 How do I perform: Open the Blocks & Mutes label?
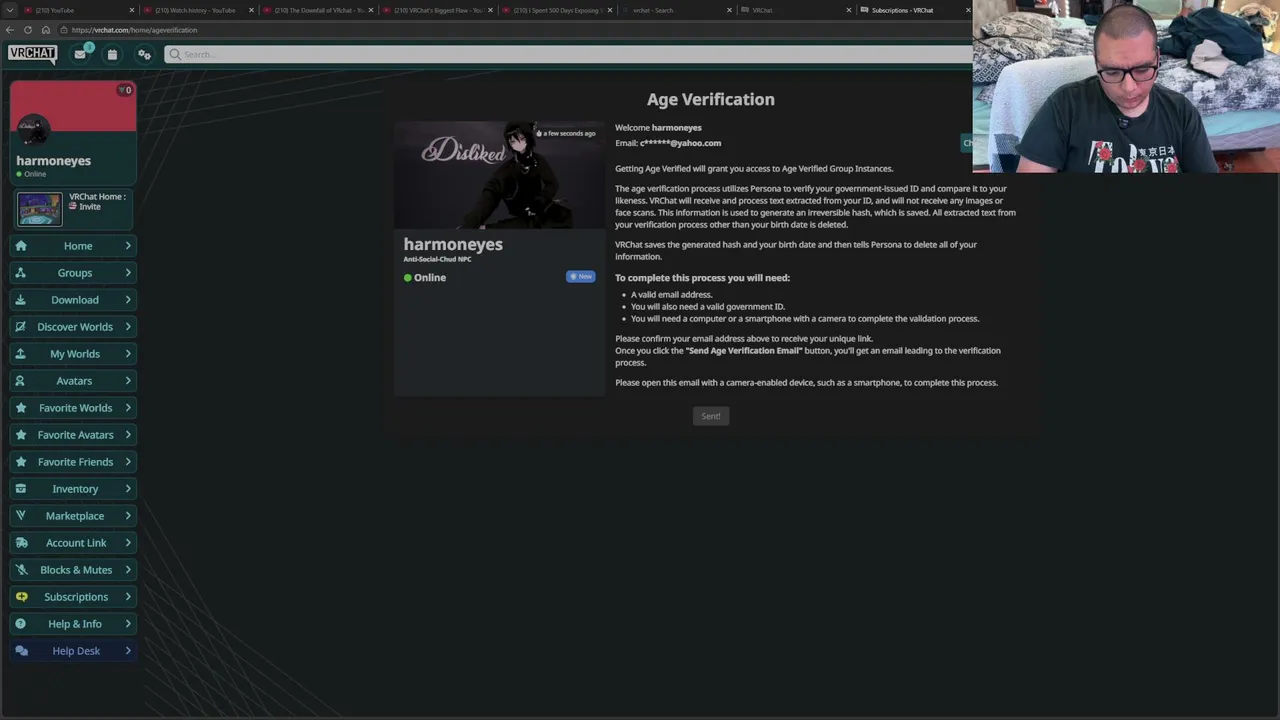pos(76,570)
